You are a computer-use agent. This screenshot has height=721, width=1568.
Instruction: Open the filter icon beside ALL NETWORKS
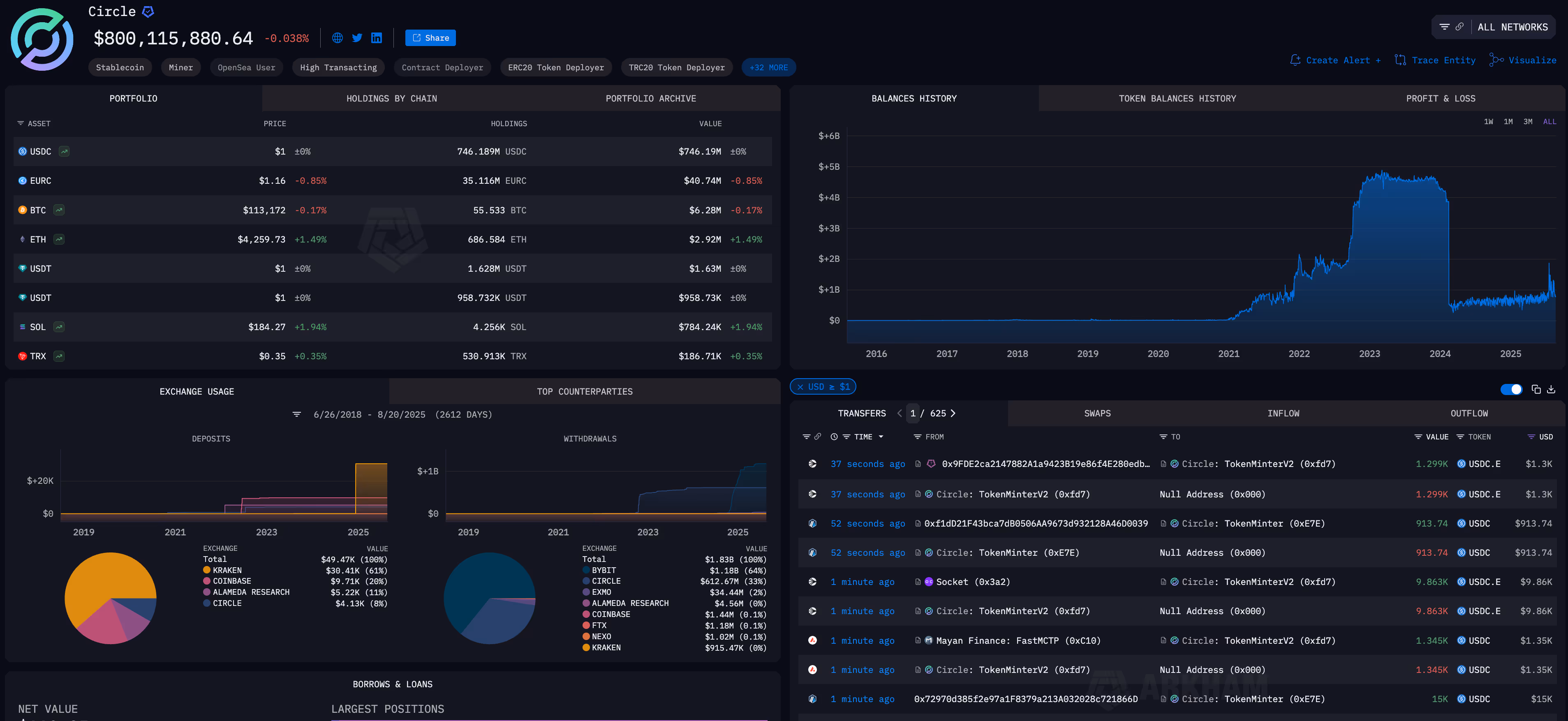tap(1444, 27)
